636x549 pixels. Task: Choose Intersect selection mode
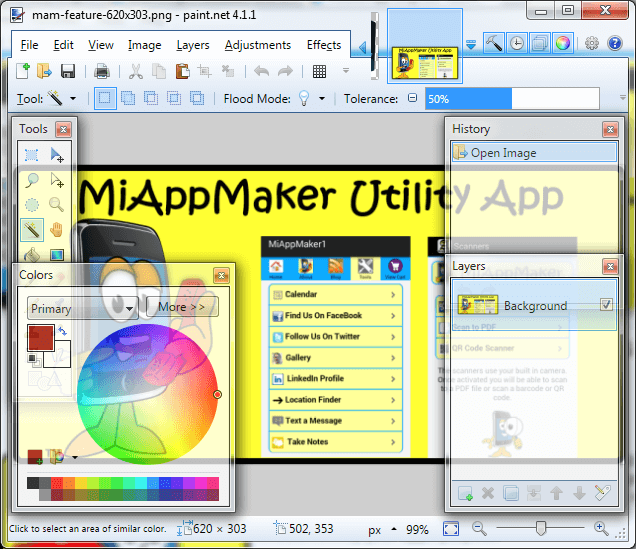174,99
